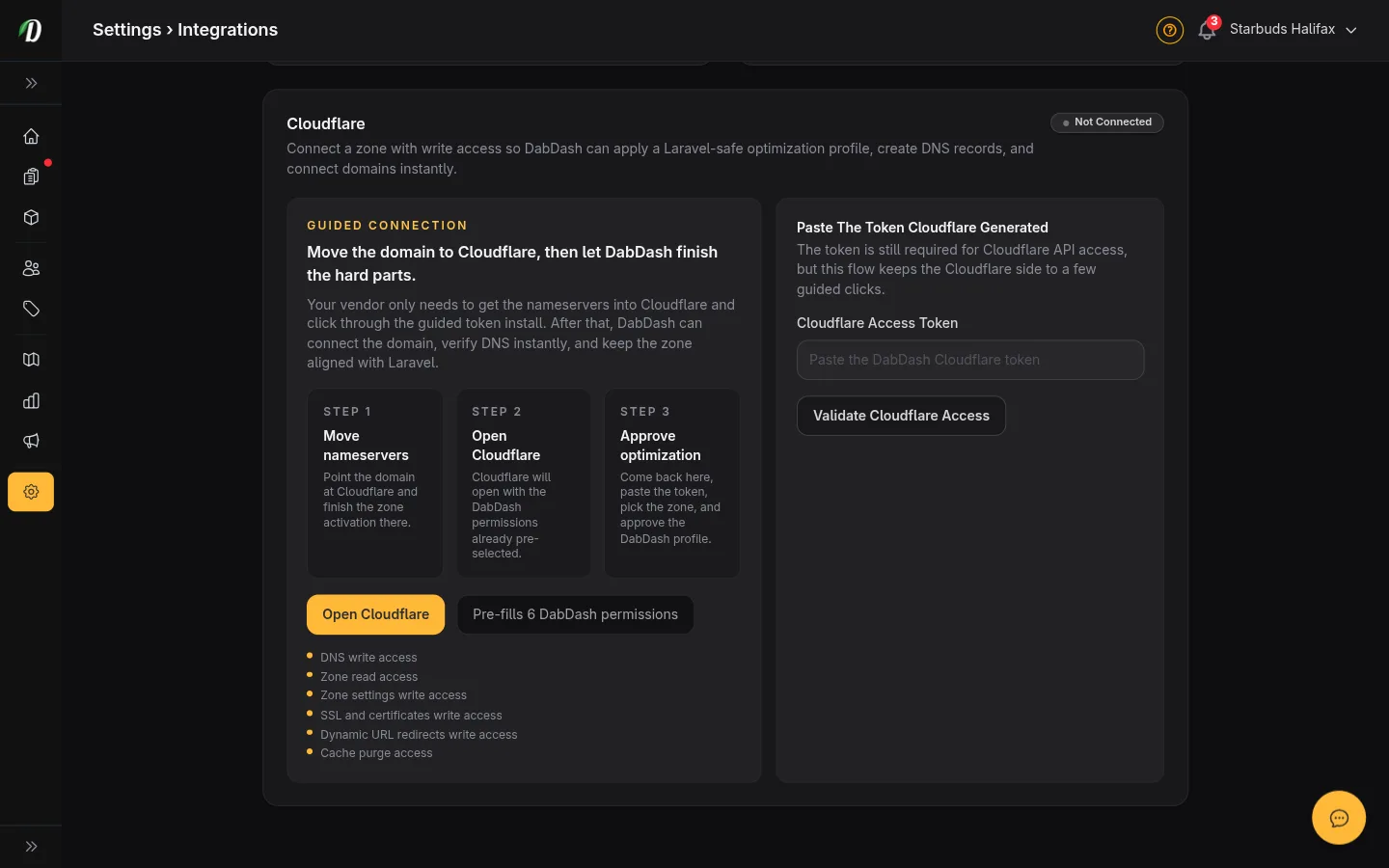Expand the sidebar using the top chevron arrows

point(31,83)
